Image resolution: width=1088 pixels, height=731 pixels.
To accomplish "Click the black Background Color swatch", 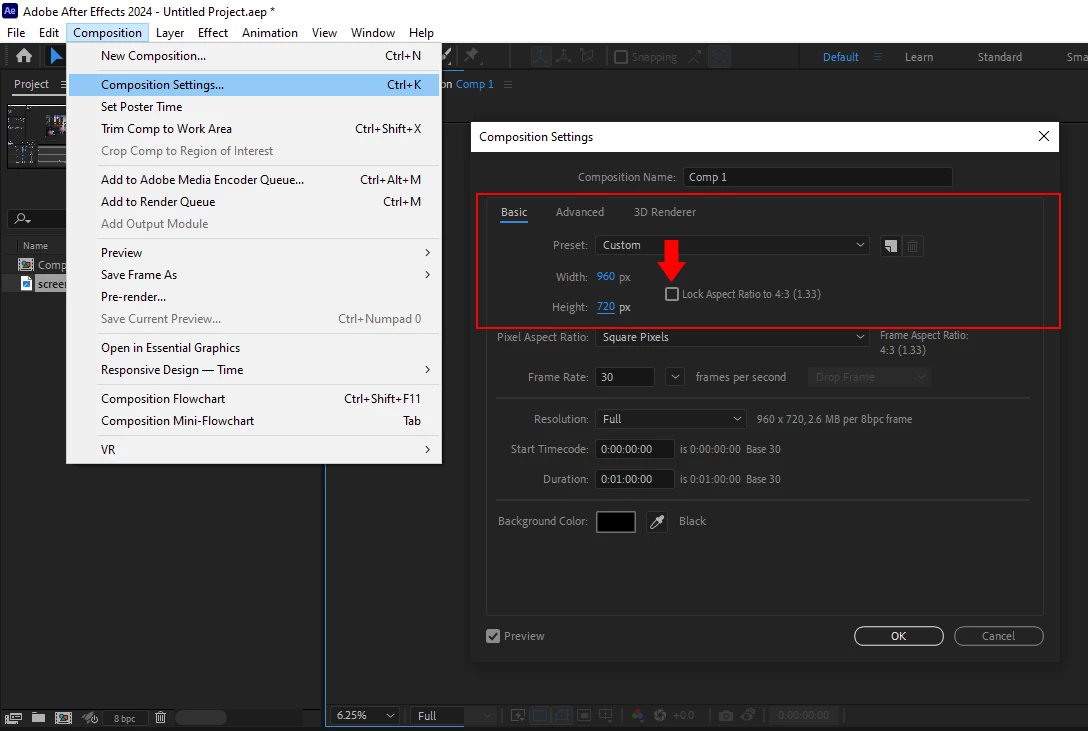I will [x=615, y=522].
